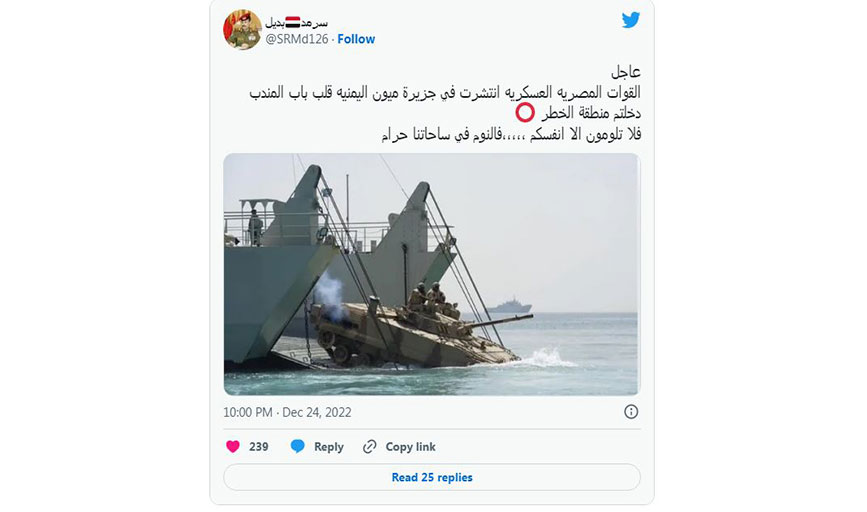
Task: Click the عاجل line of the tweet
Action: [x=626, y=71]
